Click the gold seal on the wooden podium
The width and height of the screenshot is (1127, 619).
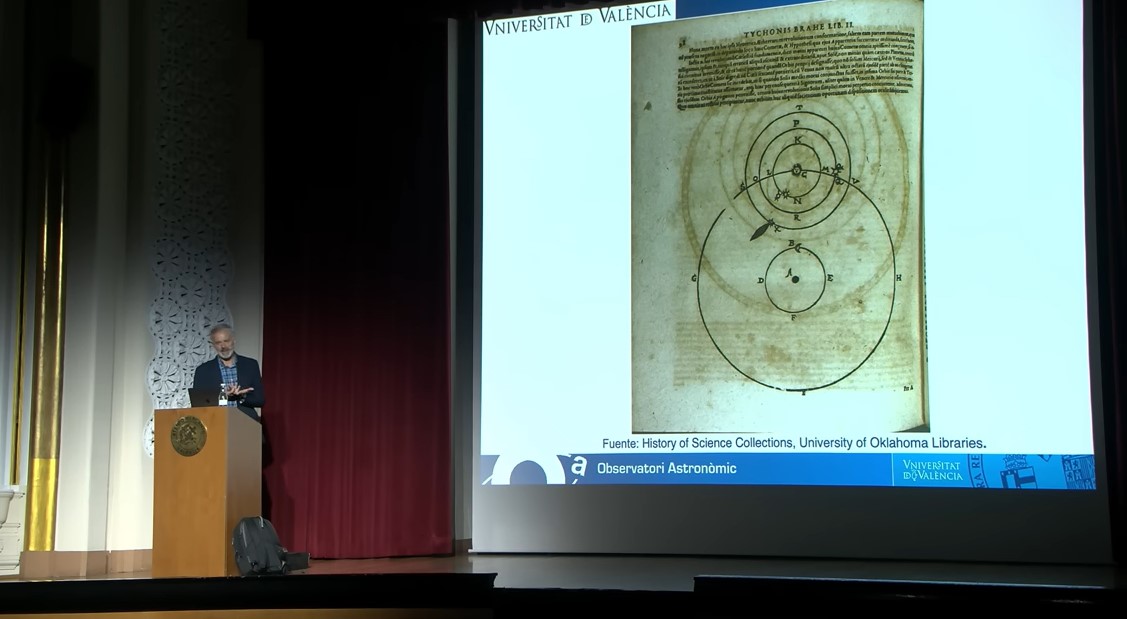pos(188,436)
